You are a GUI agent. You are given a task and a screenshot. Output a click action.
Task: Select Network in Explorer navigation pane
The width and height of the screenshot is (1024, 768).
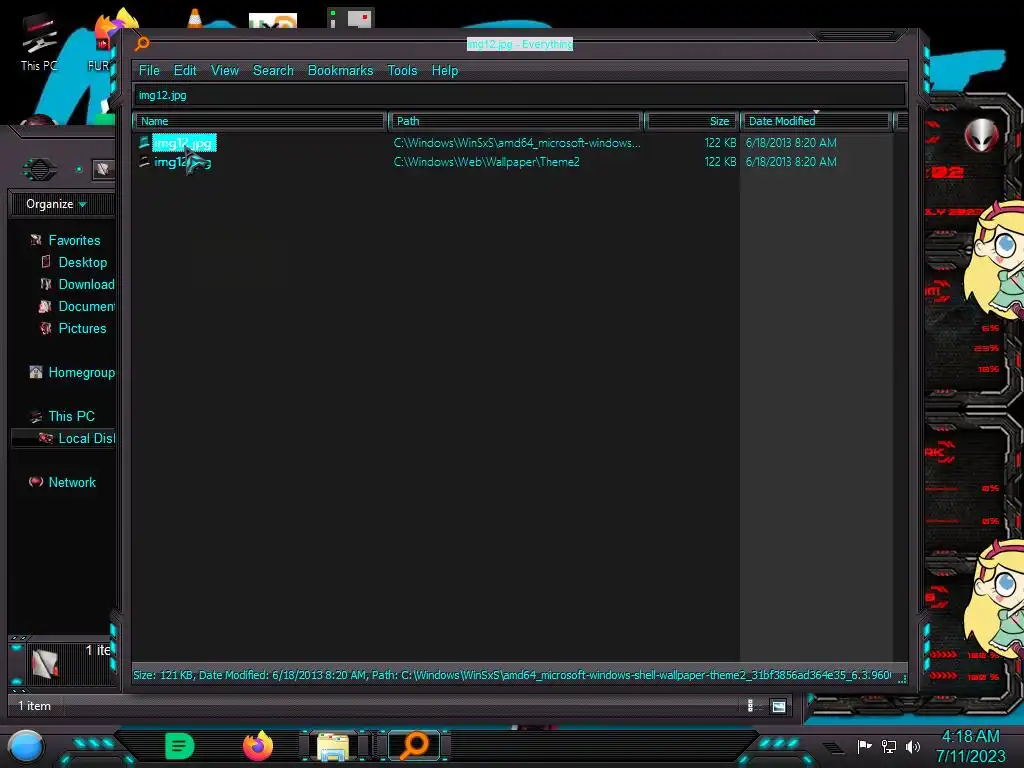[x=72, y=482]
